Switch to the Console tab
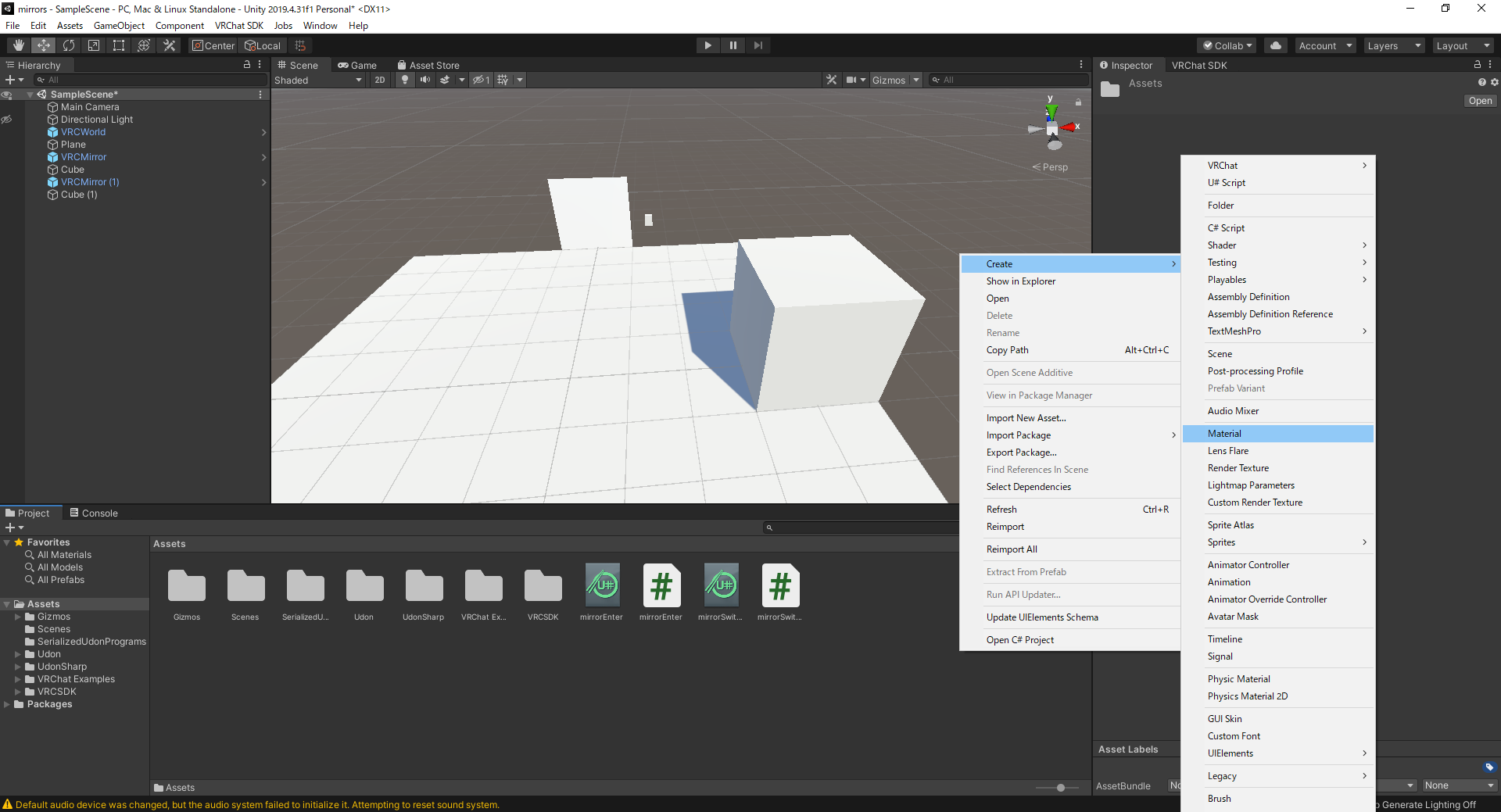 point(94,513)
